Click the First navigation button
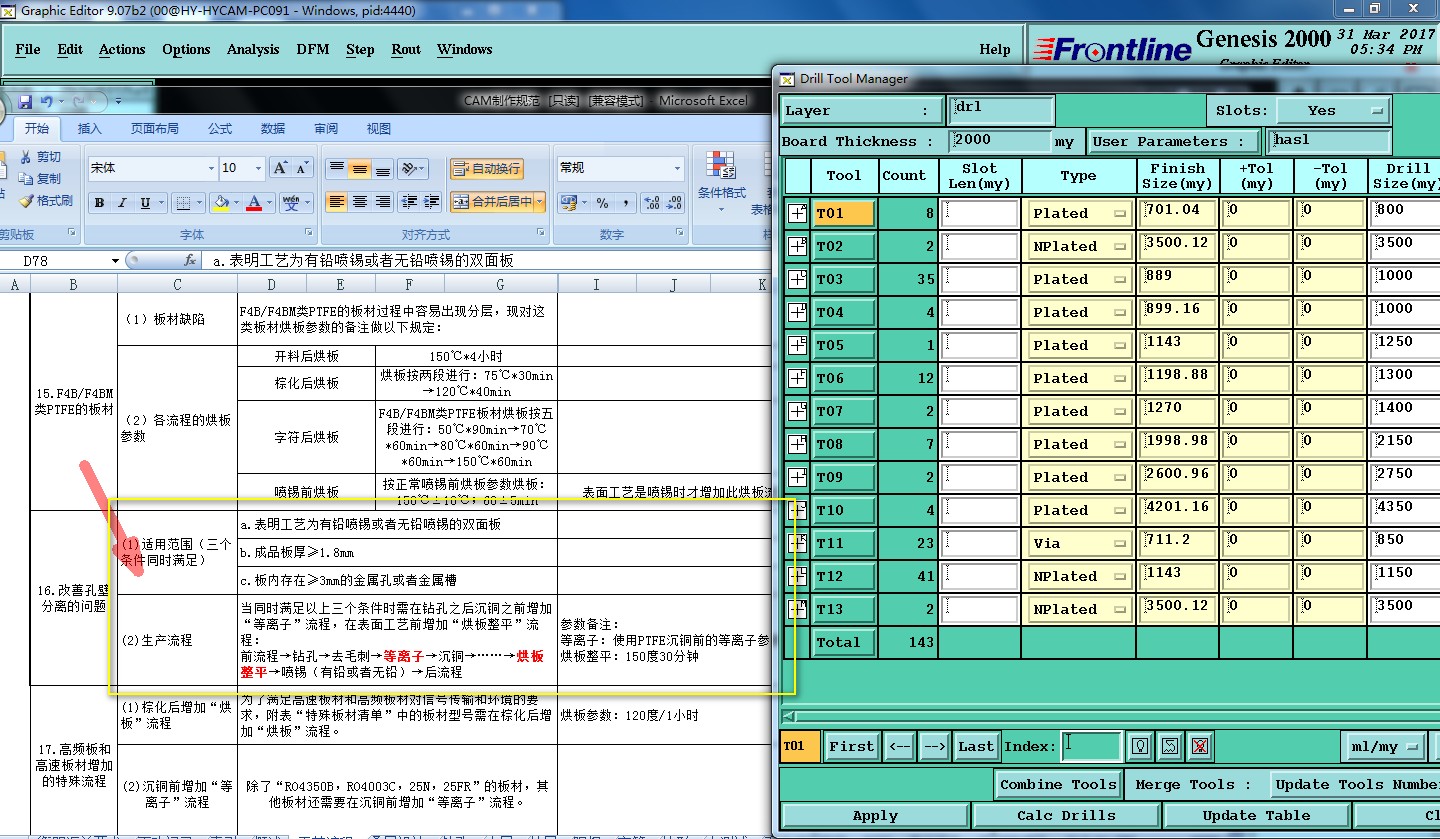This screenshot has height=839, width=1440. [x=852, y=746]
